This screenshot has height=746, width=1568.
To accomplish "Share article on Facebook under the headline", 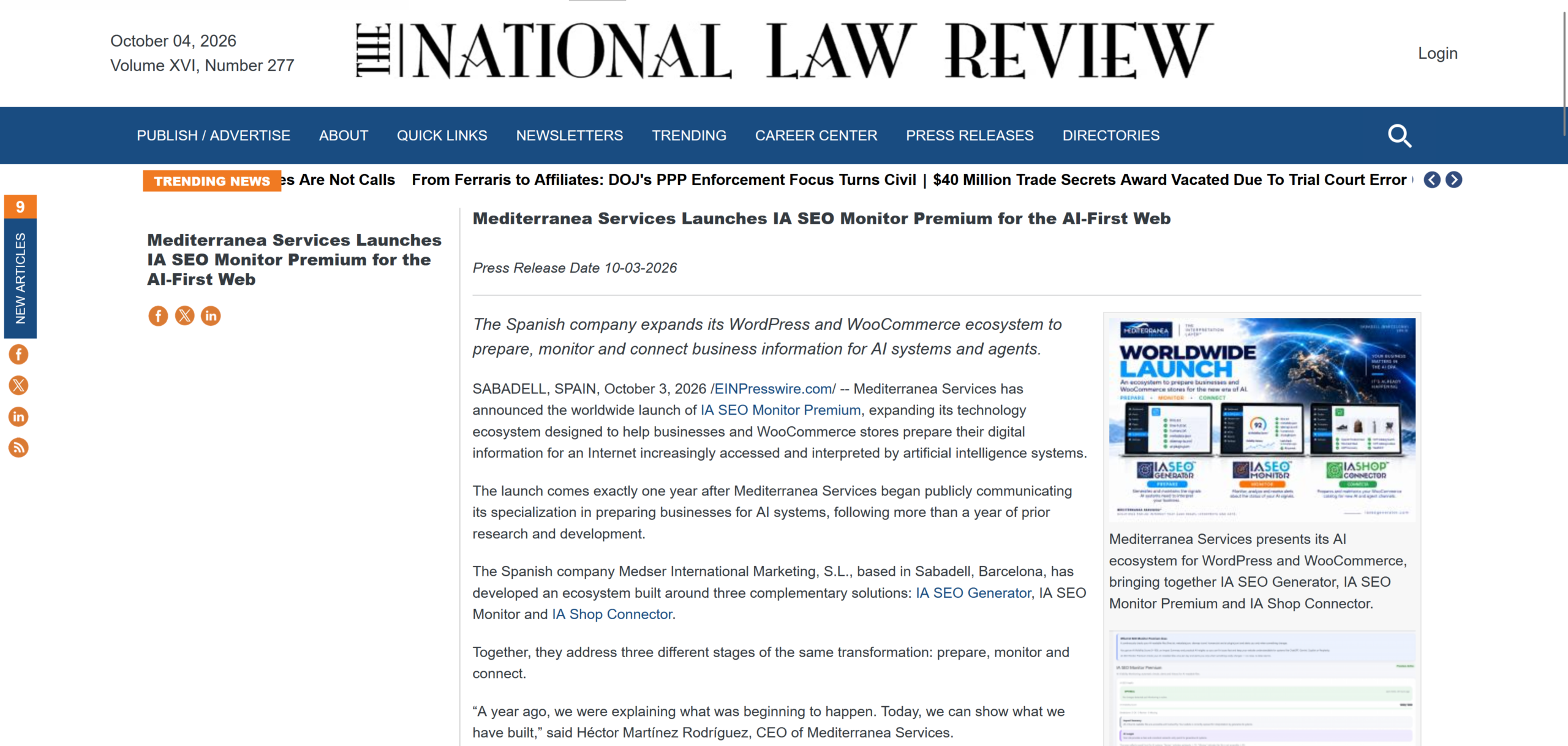I will [158, 315].
